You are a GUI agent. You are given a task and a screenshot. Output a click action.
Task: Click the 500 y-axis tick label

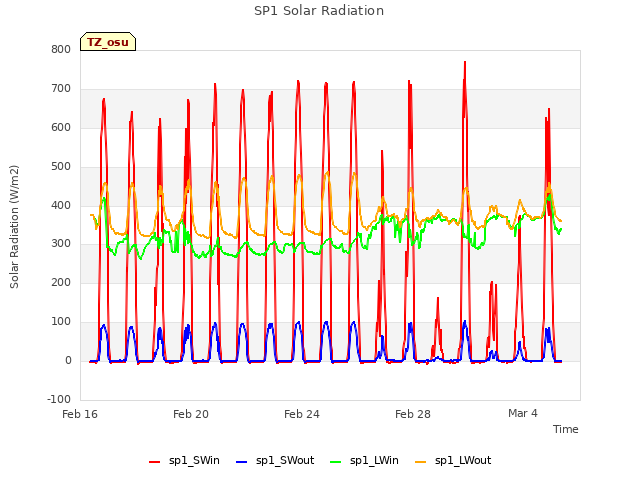(61, 167)
